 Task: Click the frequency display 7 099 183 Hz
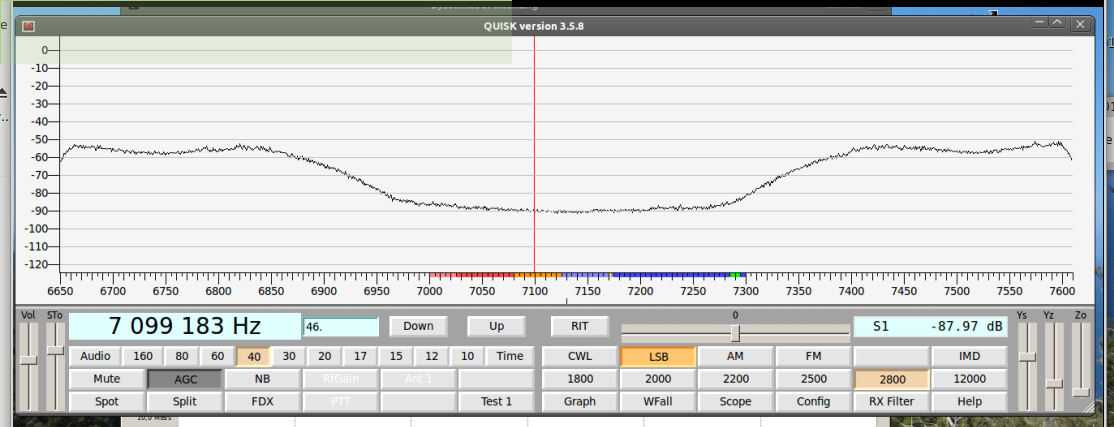point(185,326)
